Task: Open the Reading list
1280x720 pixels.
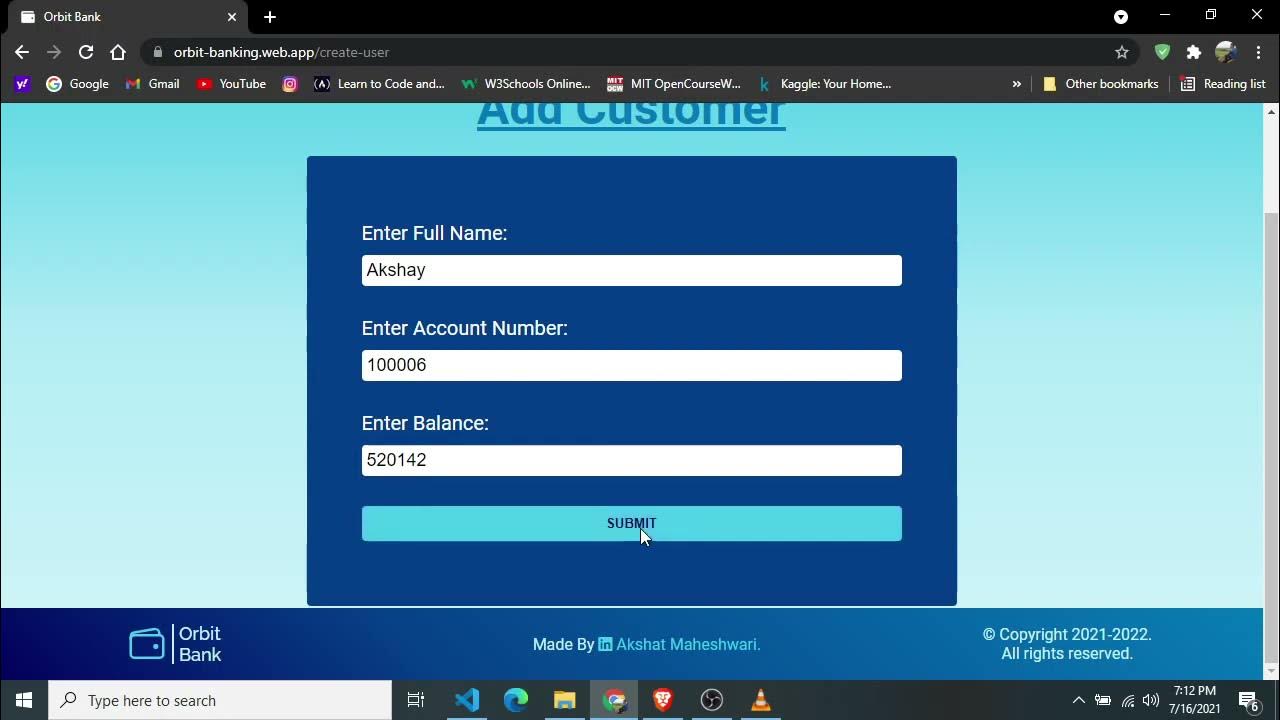Action: (1223, 84)
